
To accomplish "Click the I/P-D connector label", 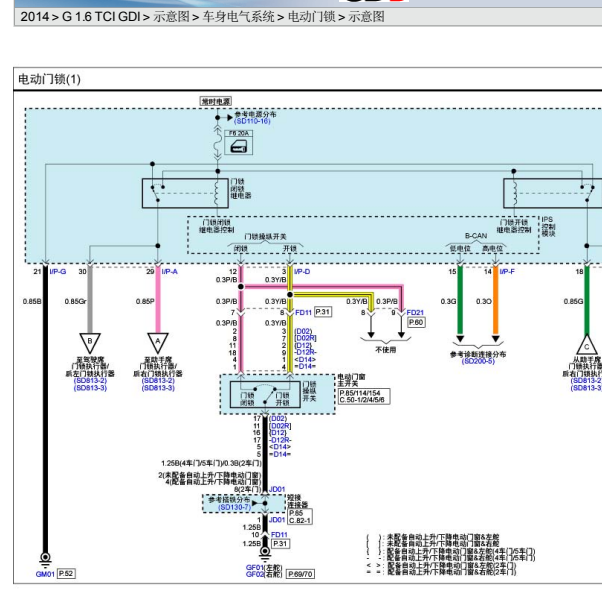I will click(x=302, y=271).
